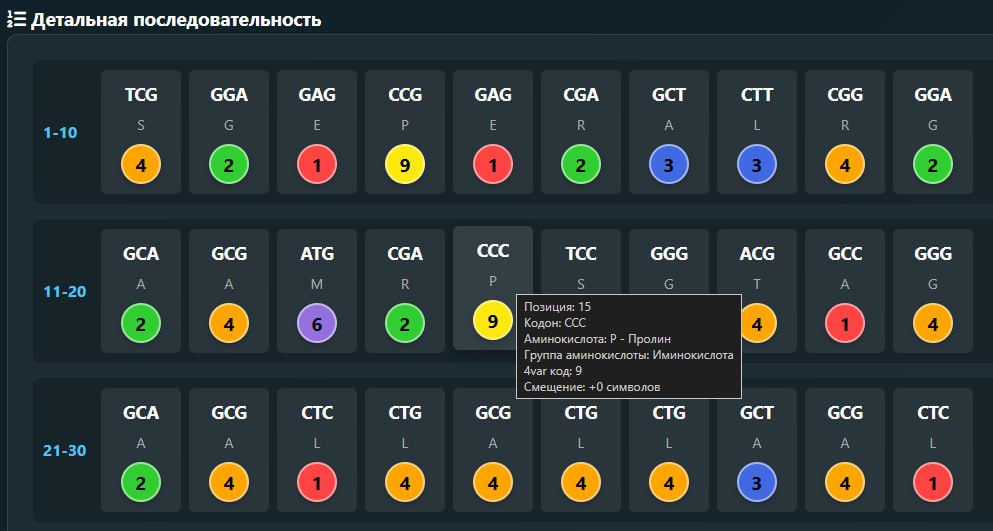Click the red circle 1 under GCC
Viewport: 993px width, 531px height.
point(845,324)
